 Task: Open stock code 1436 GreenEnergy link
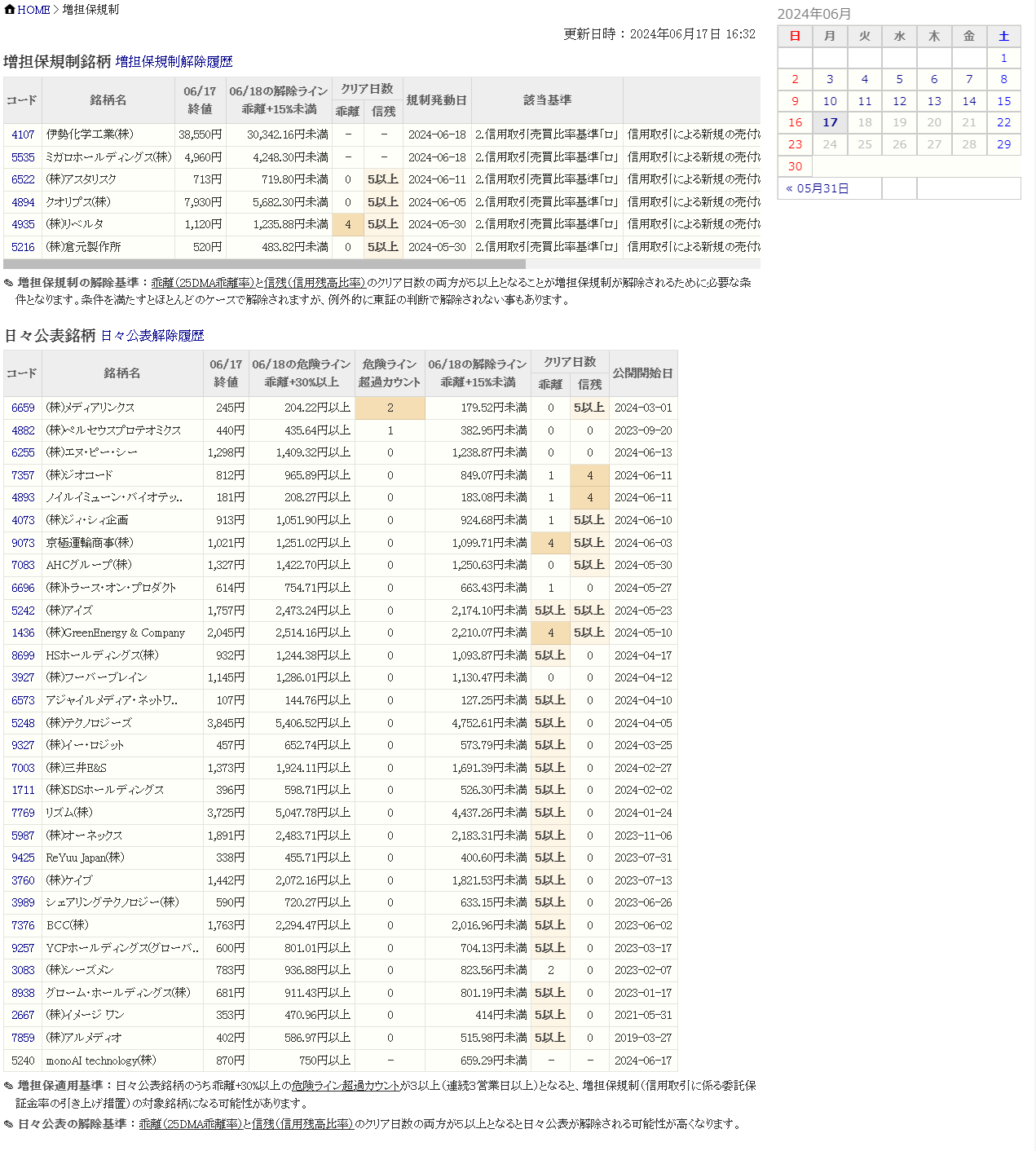pos(23,633)
